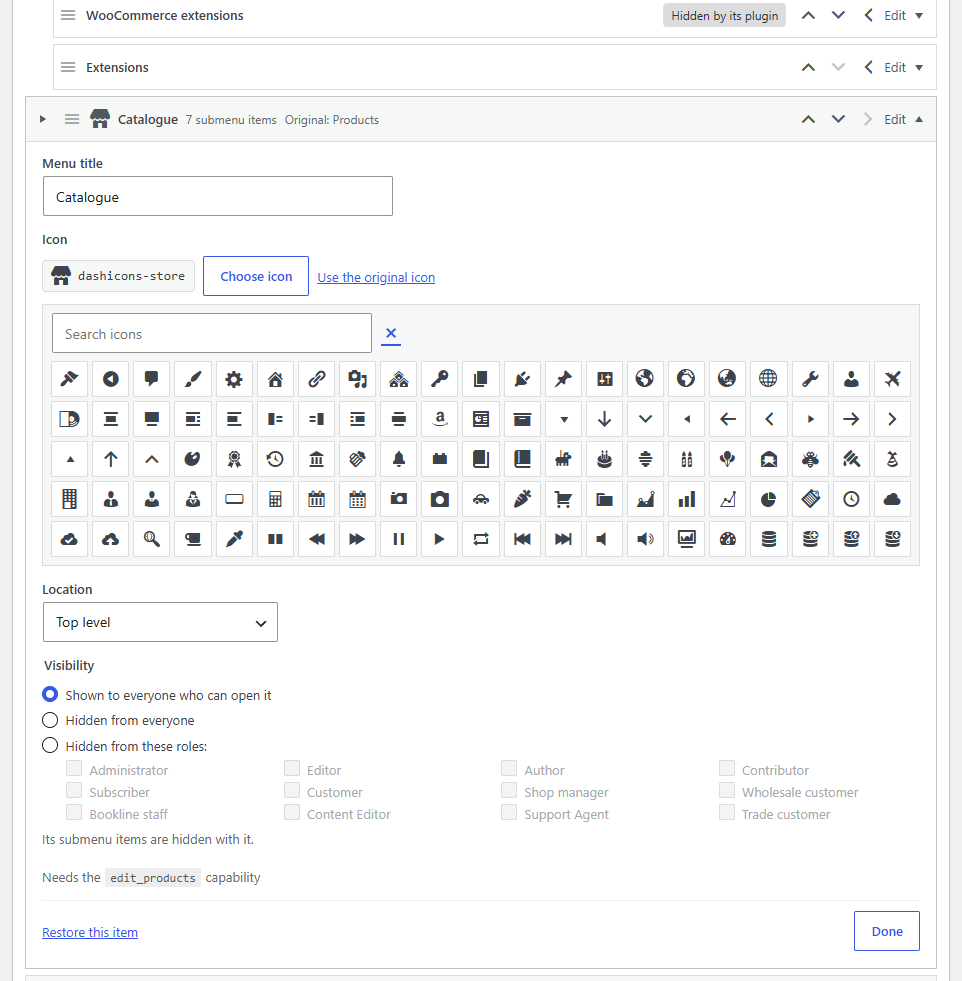The width and height of the screenshot is (962, 981).
Task: Expand Edit for Extensions row
Action: [903, 68]
